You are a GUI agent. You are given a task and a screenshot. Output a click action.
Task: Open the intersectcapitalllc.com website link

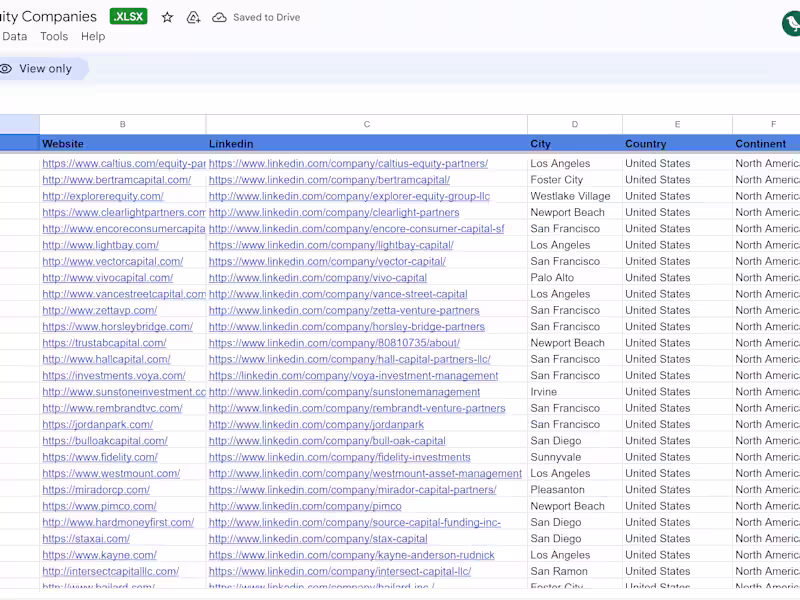tap(110, 571)
